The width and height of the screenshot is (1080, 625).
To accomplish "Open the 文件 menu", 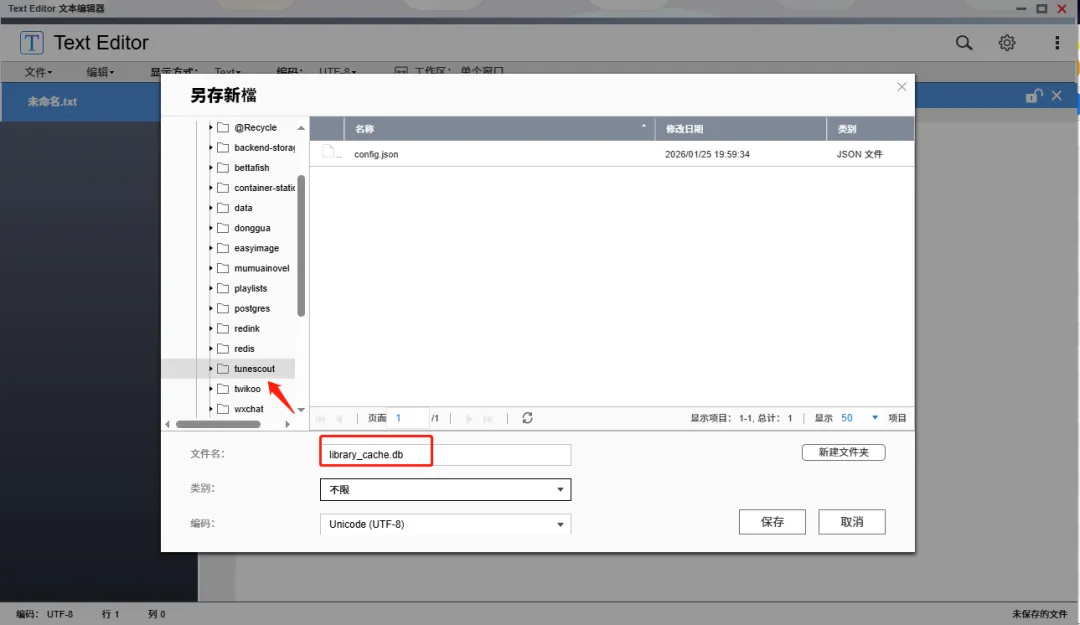I will (38, 72).
